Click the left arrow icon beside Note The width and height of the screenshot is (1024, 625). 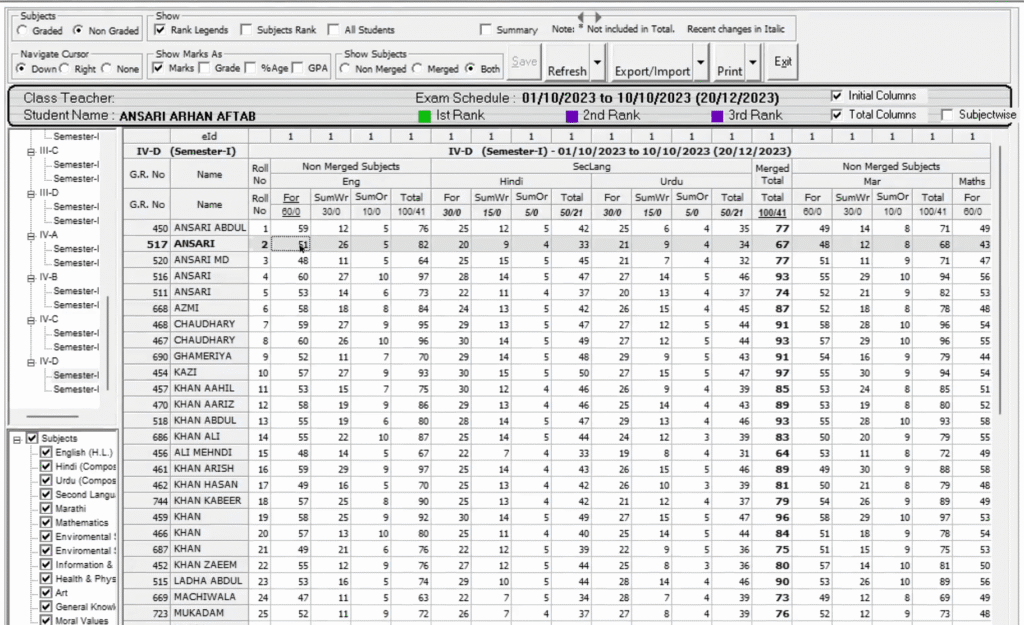[580, 16]
